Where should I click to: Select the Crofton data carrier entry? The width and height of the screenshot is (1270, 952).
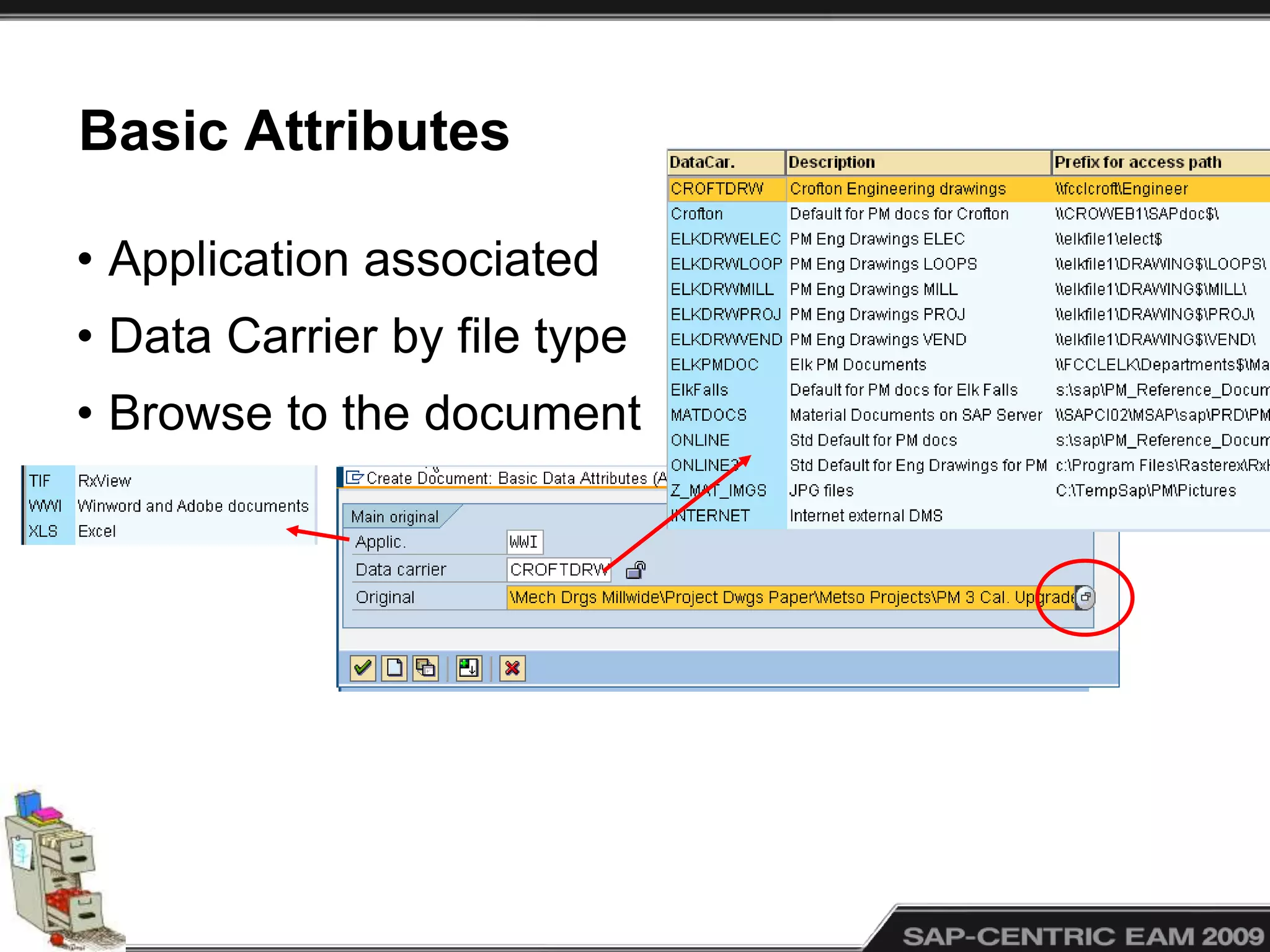(x=727, y=214)
